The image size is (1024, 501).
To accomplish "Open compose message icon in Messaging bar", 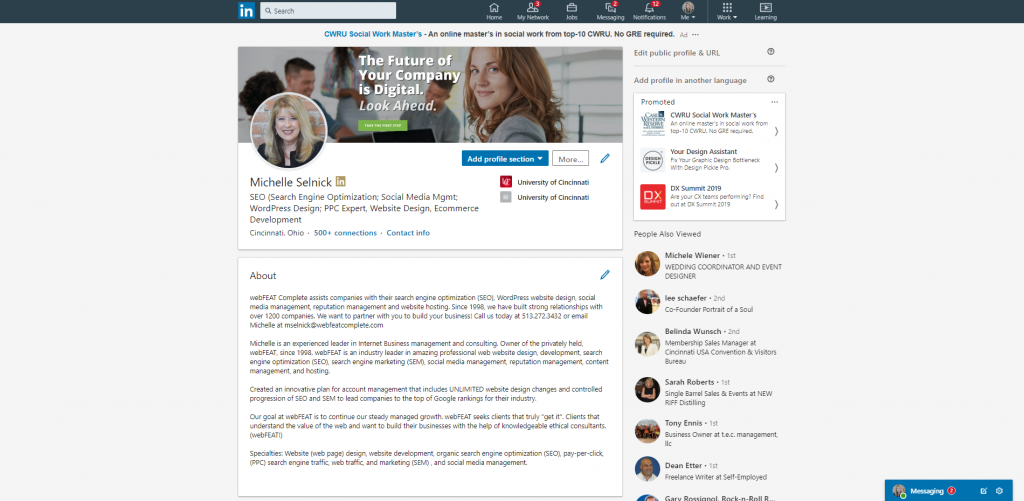I will click(x=984, y=491).
